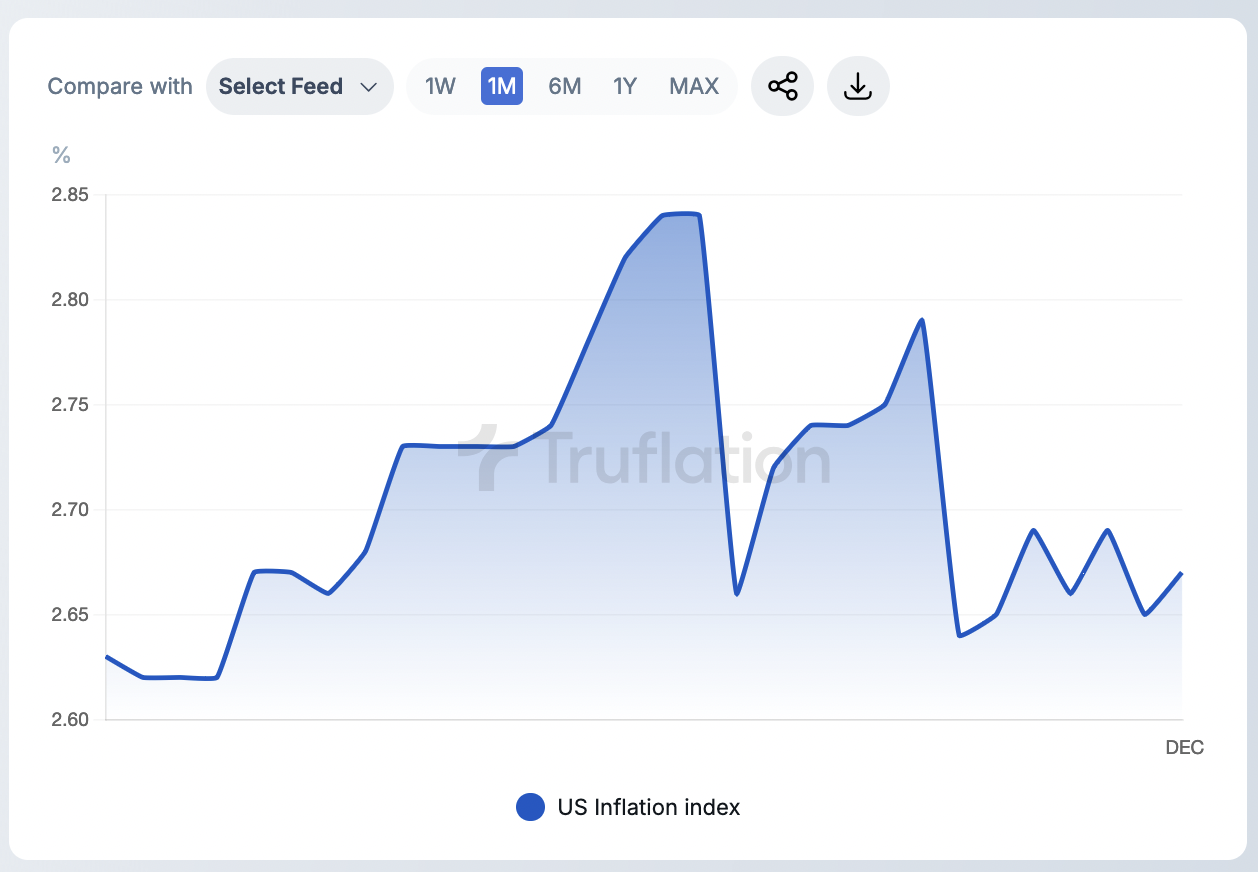Click the line's starting point at 2.63
Image resolution: width=1258 pixels, height=872 pixels.
click(107, 657)
